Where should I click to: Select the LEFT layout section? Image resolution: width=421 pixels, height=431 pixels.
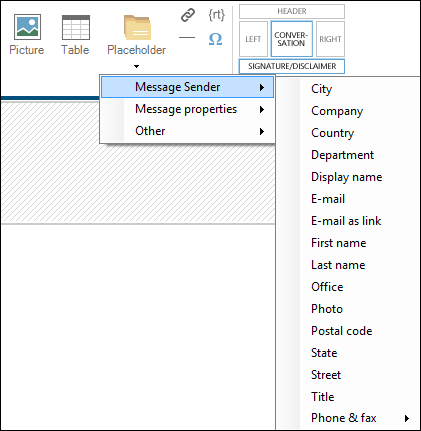coord(253,39)
